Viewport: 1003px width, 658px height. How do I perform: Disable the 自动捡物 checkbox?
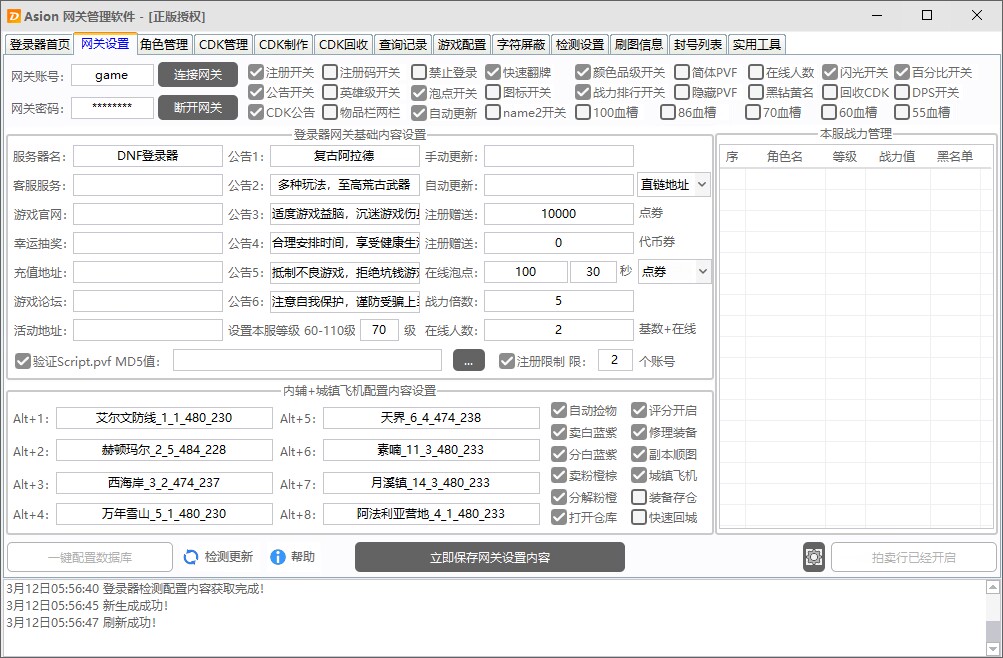click(560, 411)
